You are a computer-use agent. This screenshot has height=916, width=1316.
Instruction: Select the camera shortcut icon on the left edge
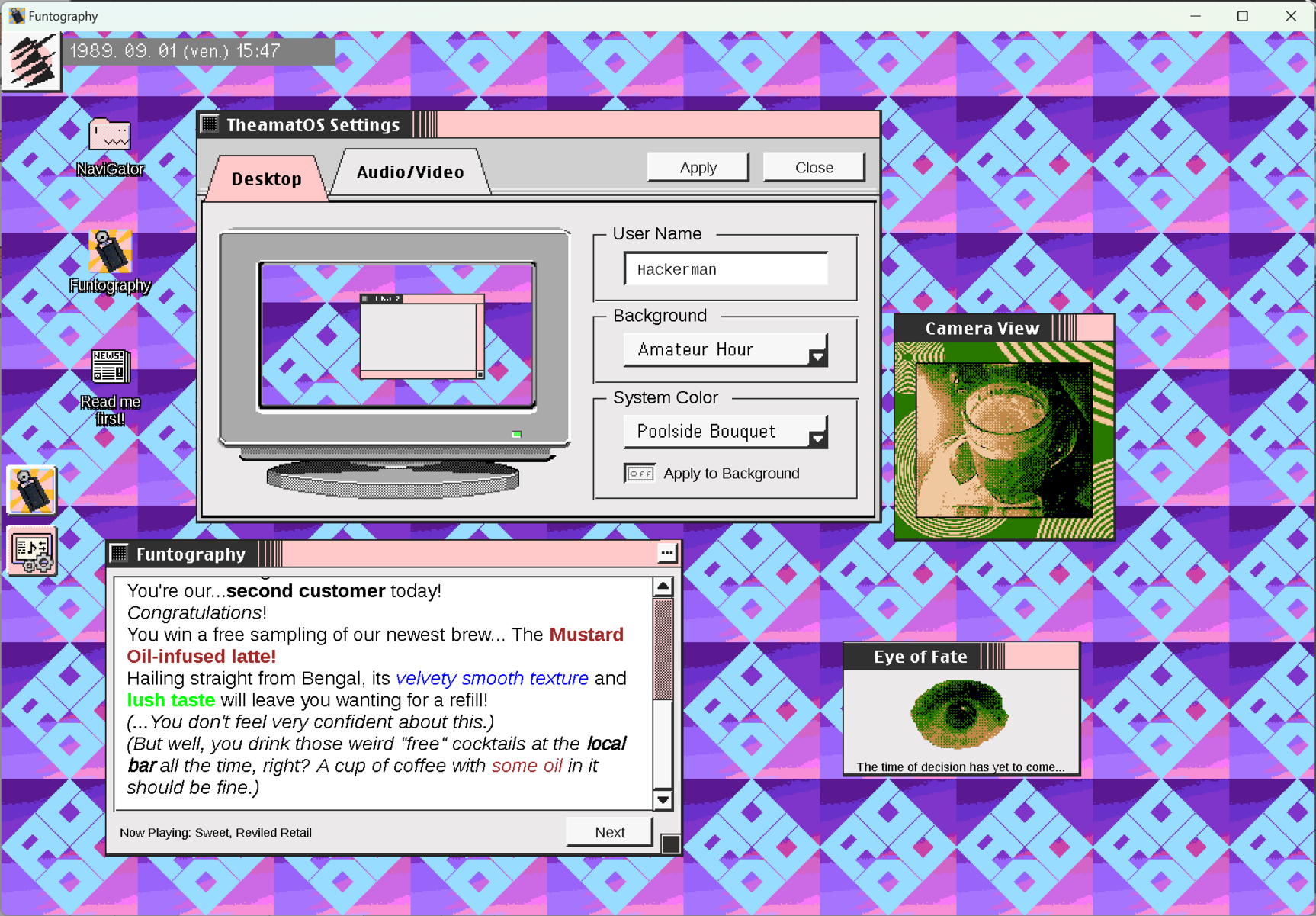(x=32, y=489)
